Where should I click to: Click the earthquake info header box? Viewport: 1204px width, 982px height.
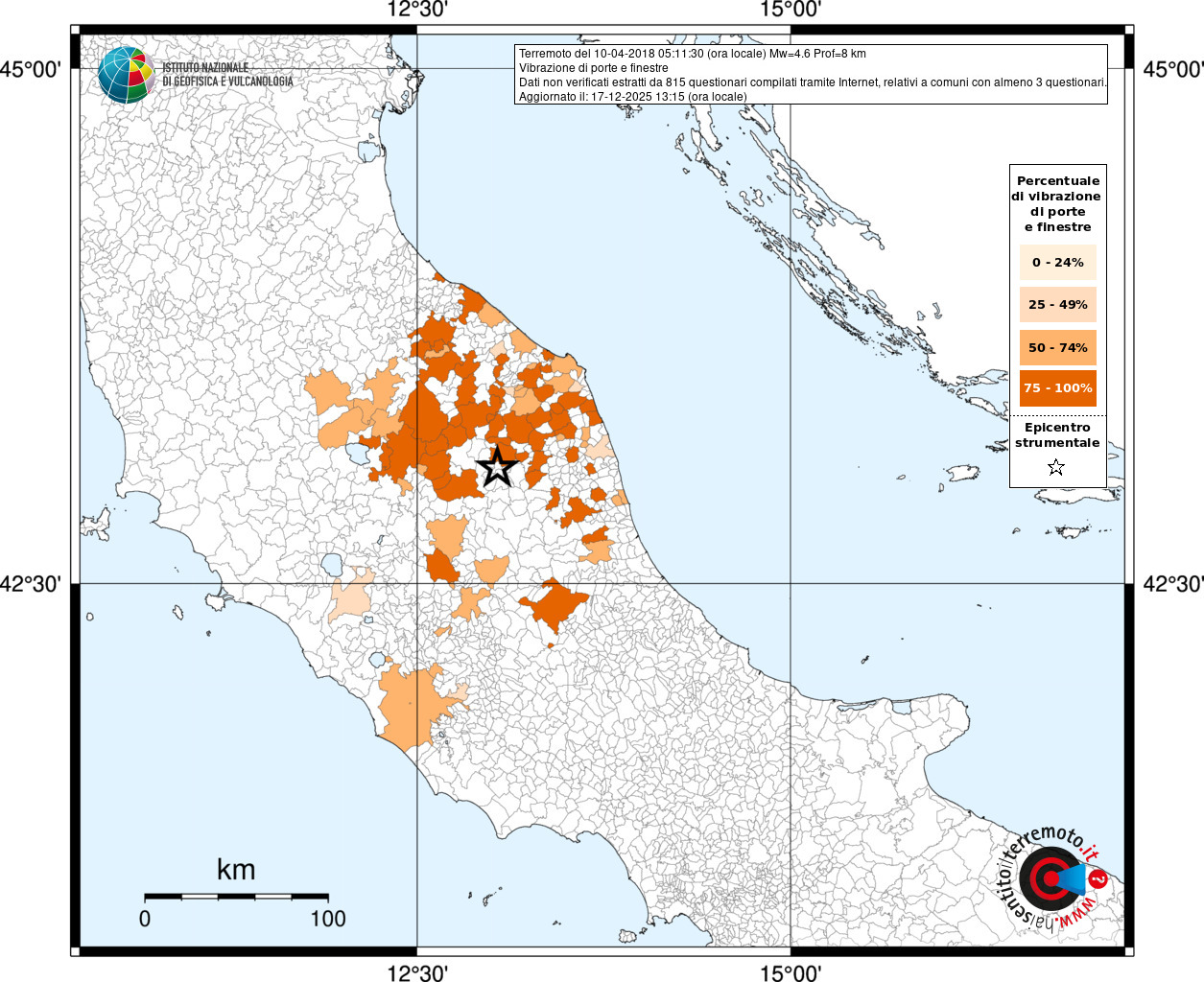pos(812,74)
